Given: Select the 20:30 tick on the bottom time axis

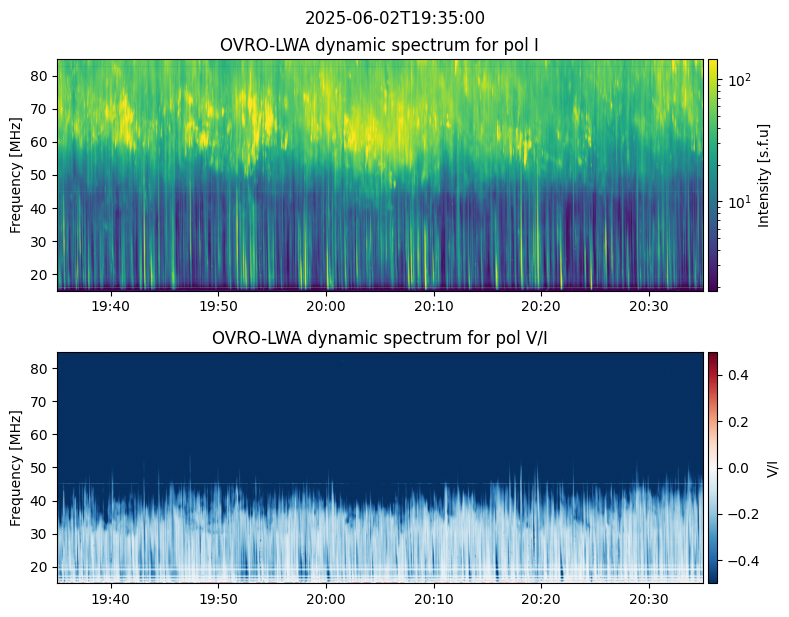Looking at the screenshot, I should 649,598.
